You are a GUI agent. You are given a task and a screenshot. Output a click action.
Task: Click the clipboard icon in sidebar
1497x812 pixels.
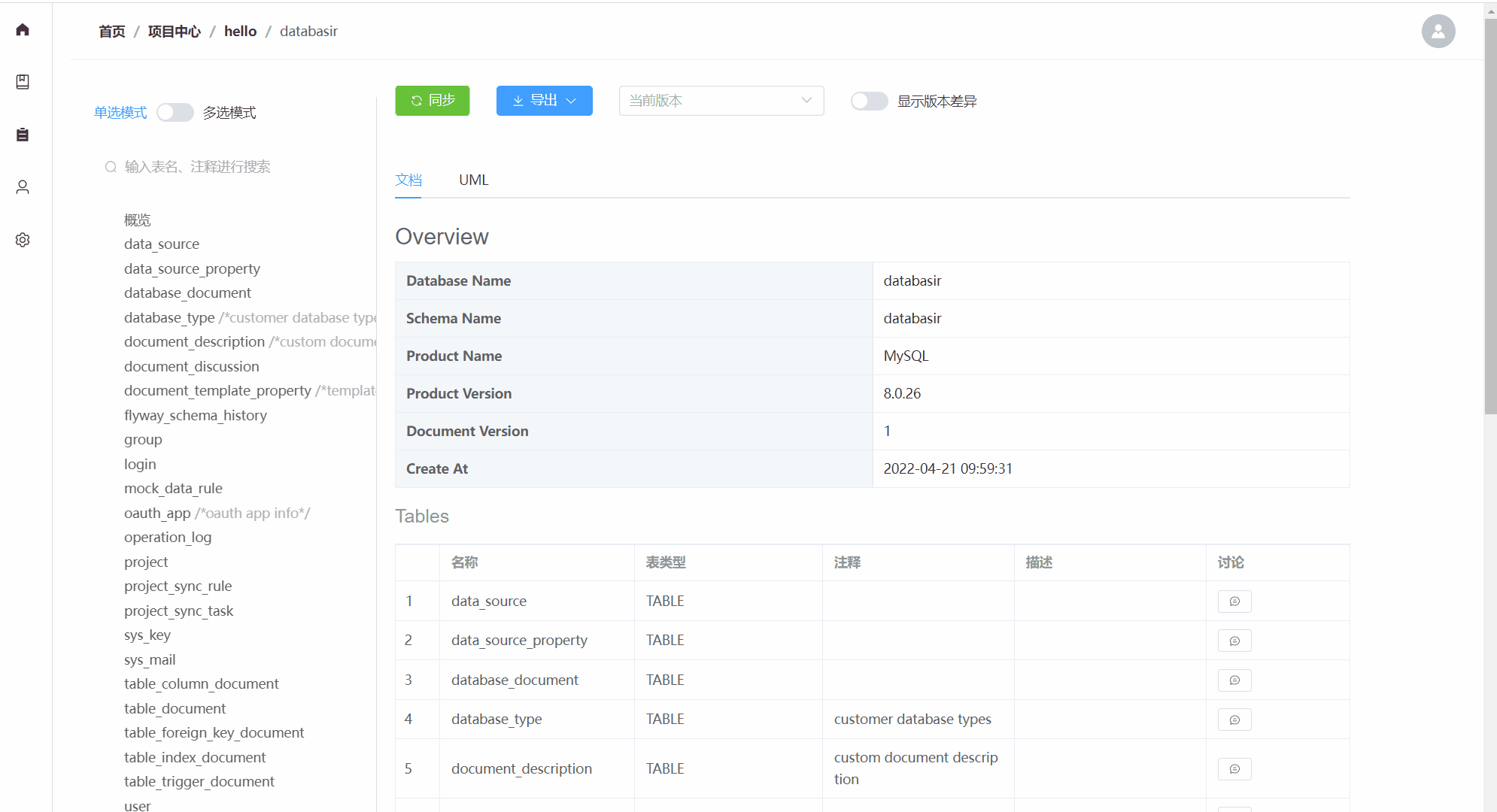23,135
